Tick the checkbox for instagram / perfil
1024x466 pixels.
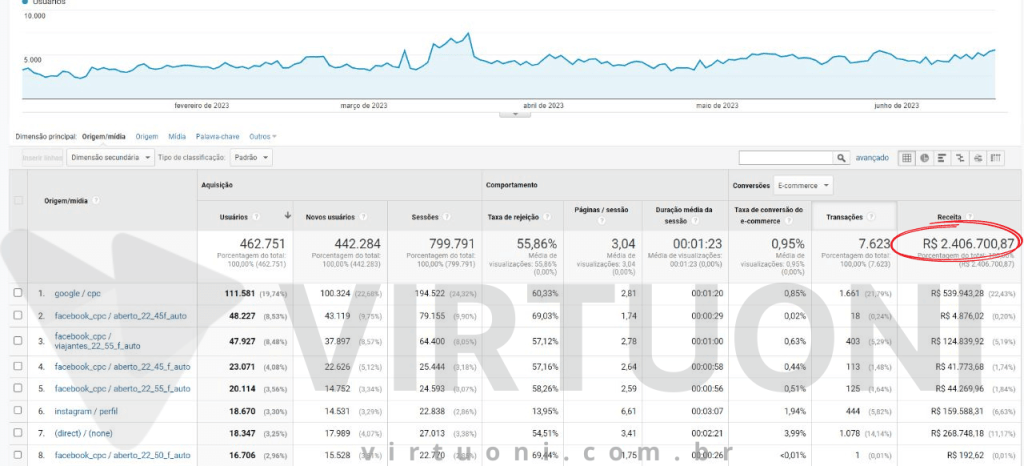point(17,411)
